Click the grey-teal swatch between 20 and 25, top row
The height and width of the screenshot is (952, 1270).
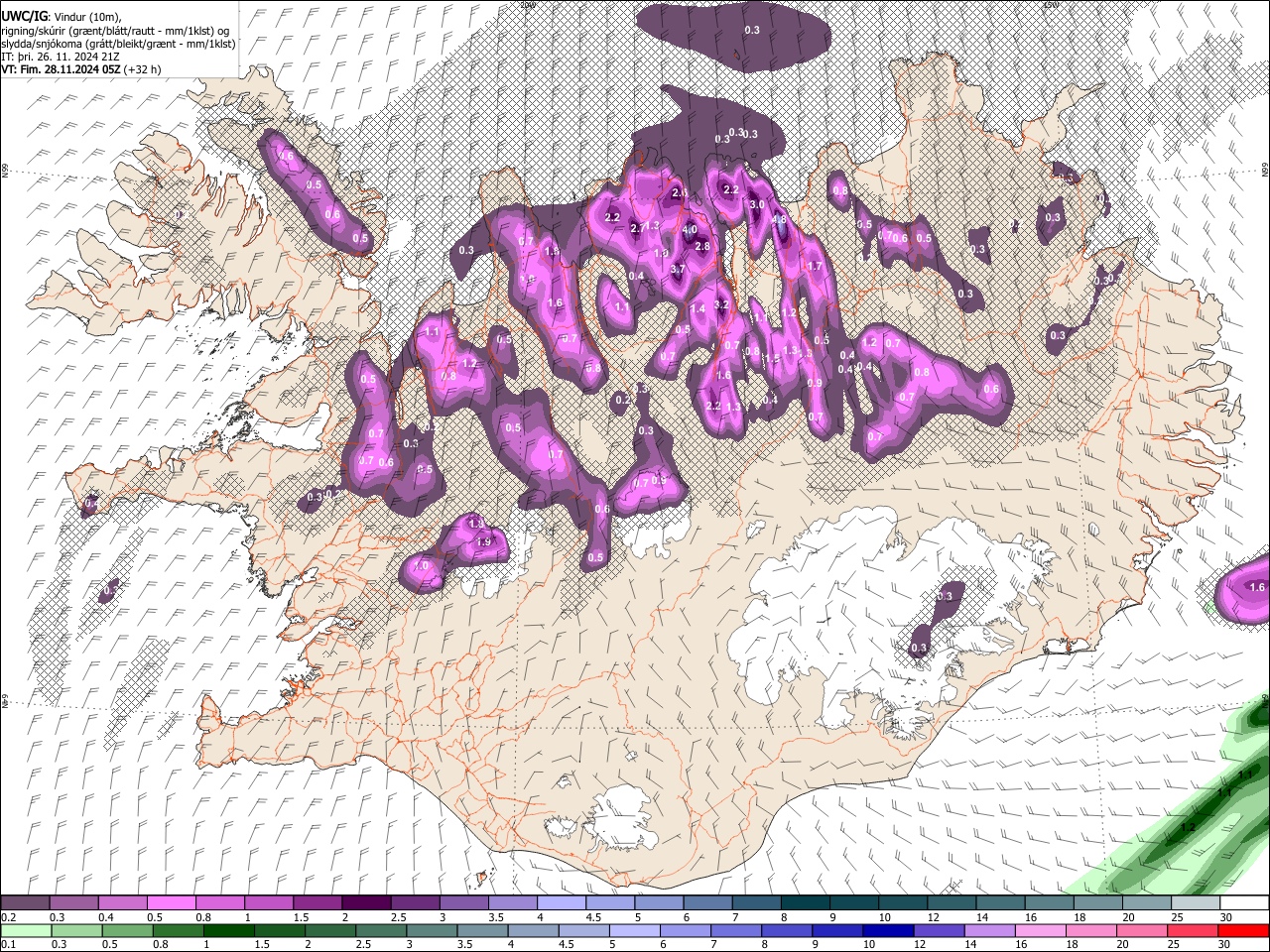[x=1148, y=903]
